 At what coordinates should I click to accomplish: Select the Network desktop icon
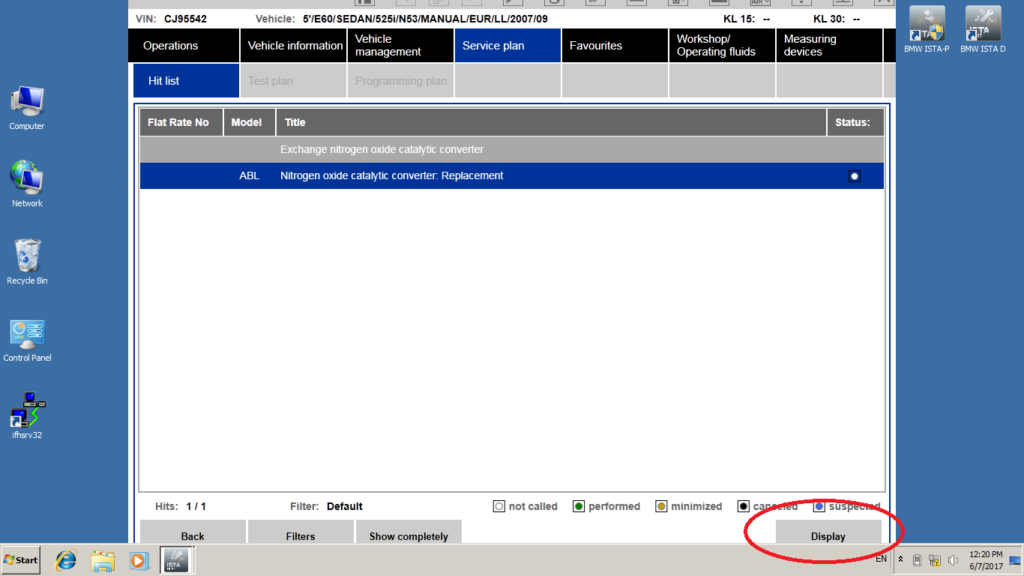(x=27, y=184)
